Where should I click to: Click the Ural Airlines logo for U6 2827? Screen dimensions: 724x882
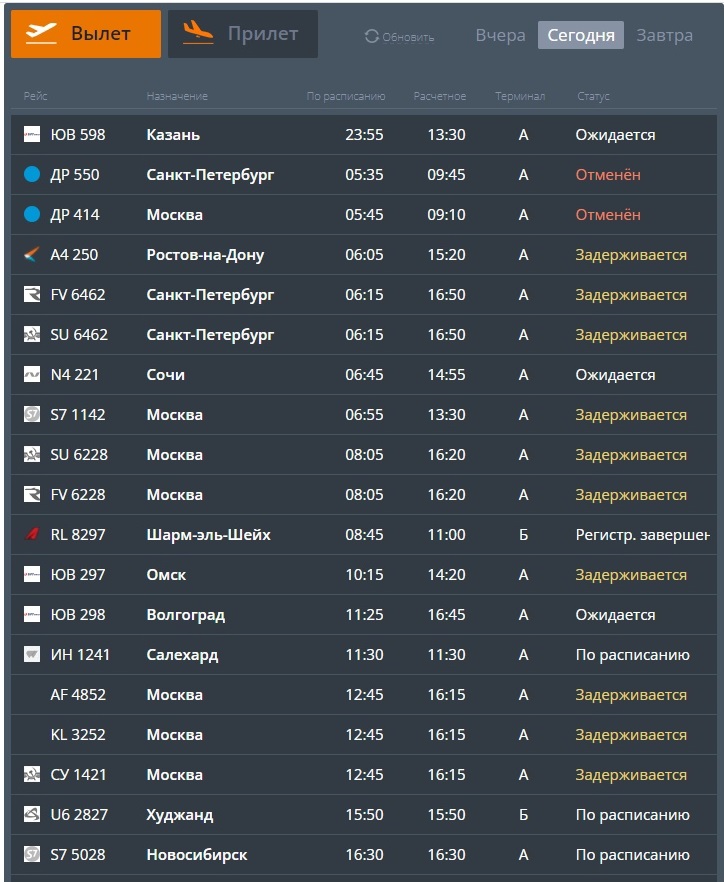tap(32, 814)
